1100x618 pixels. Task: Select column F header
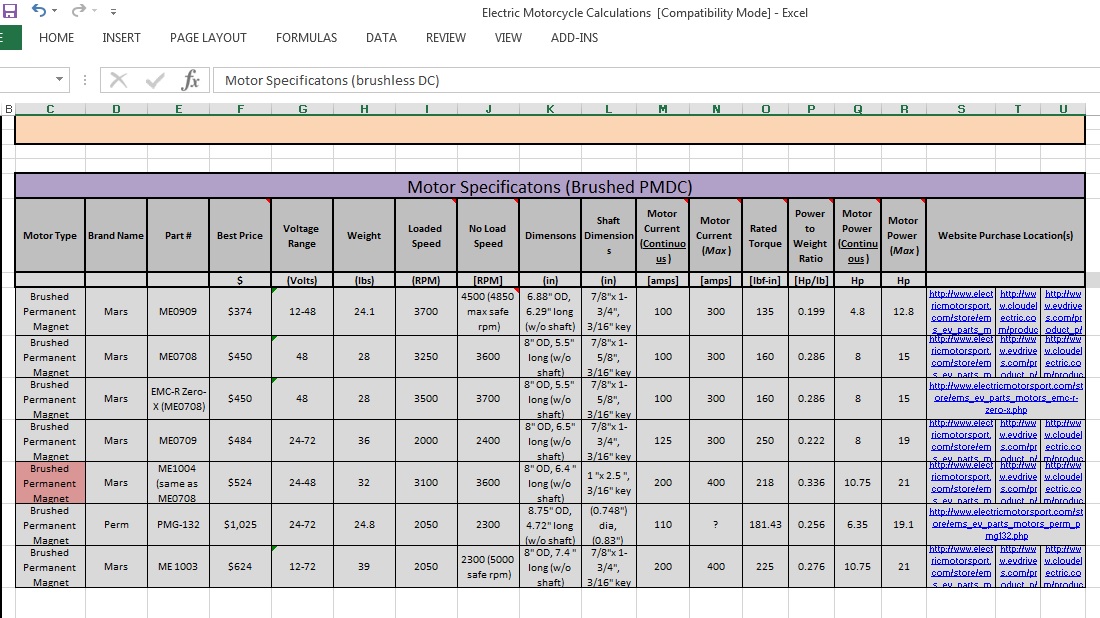click(x=240, y=109)
